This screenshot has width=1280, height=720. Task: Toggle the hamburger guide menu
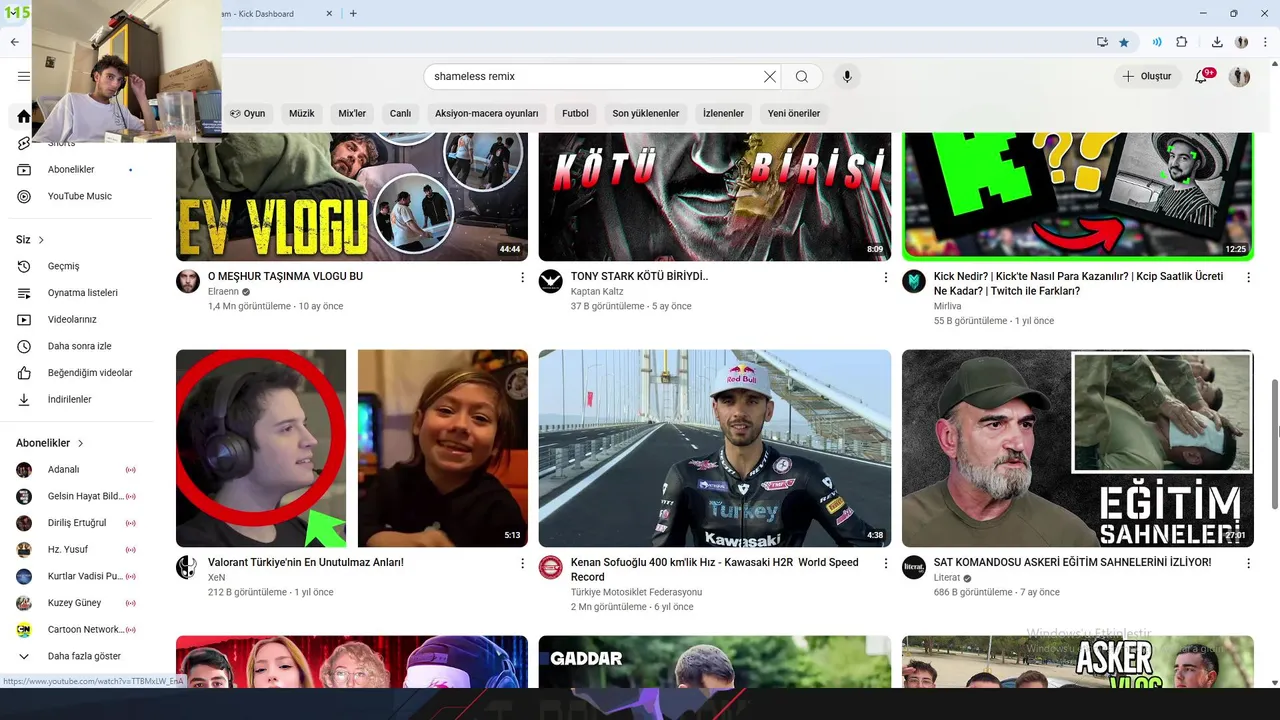coord(24,76)
